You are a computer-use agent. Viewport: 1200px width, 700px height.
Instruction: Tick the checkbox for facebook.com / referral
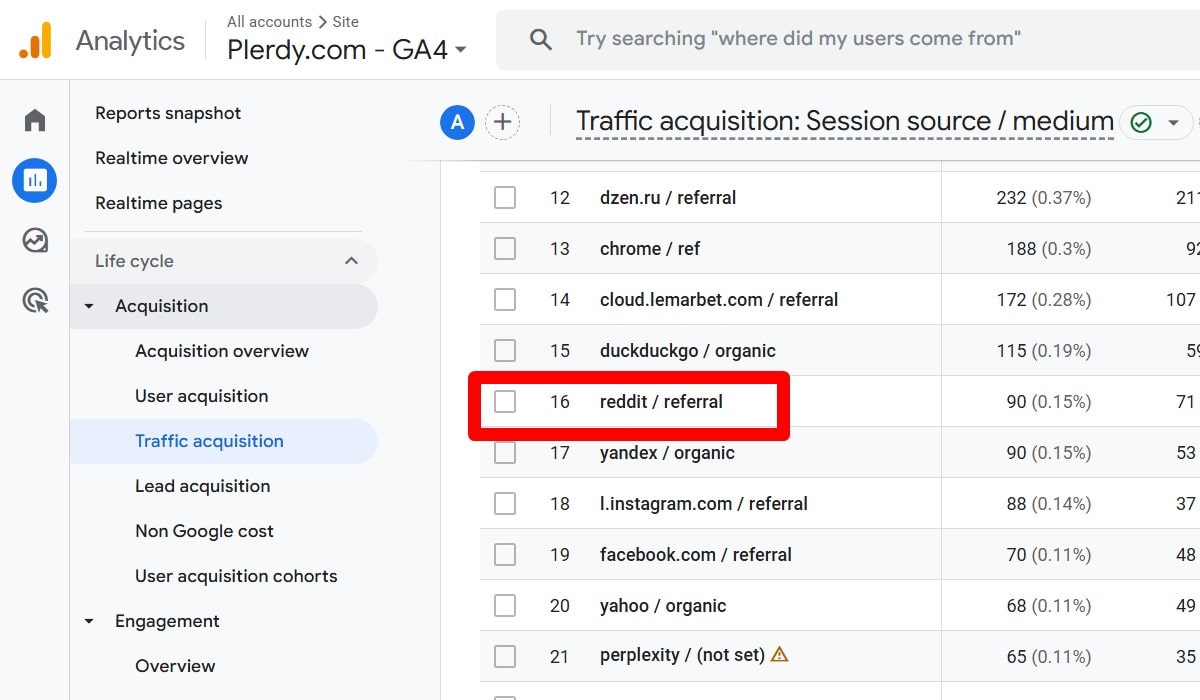pyautogui.click(x=504, y=554)
